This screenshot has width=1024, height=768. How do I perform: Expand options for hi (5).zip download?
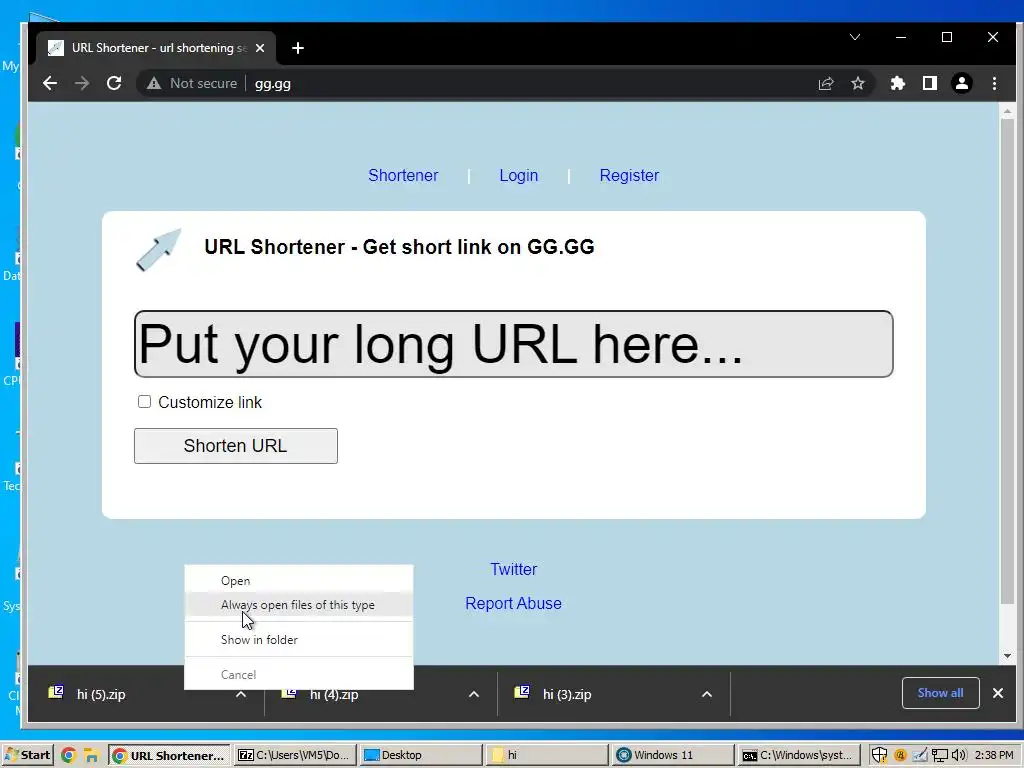(x=241, y=694)
